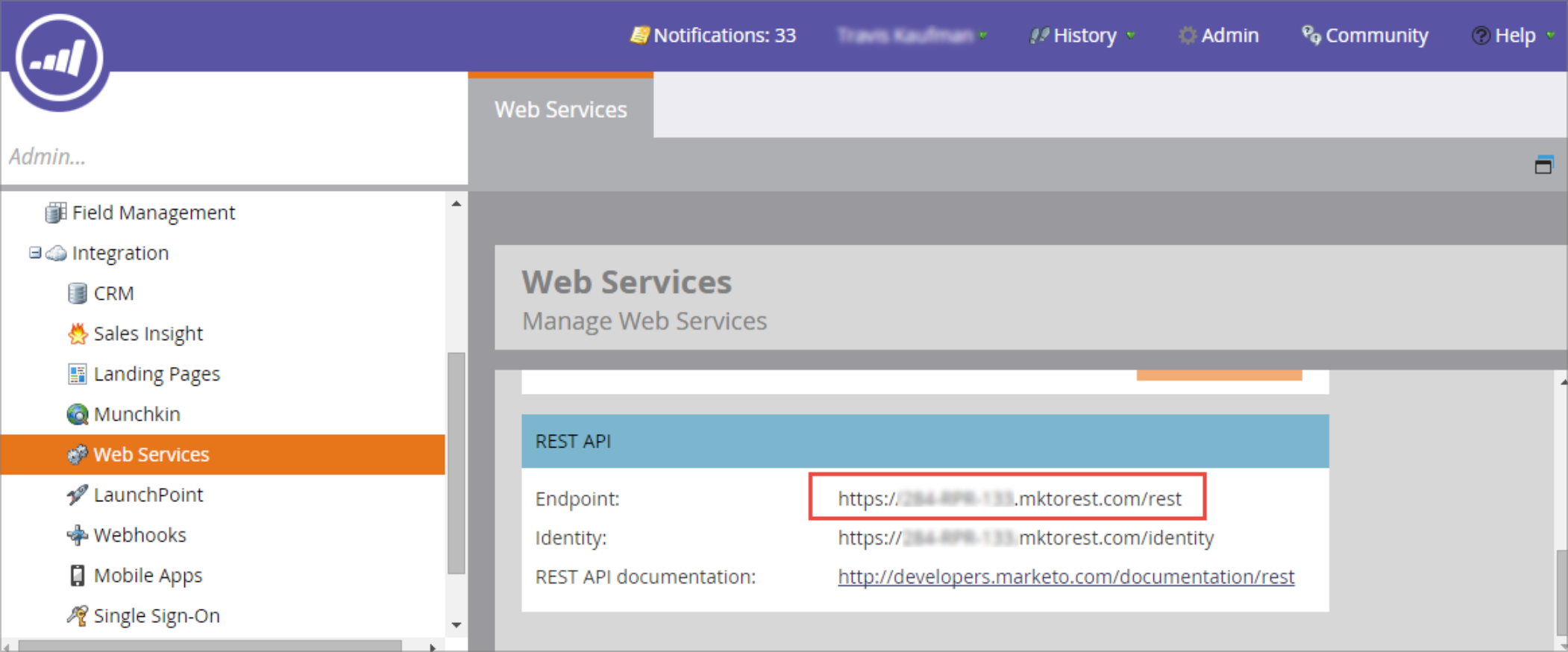Expand the Help dropdown menu
The image size is (1568, 652).
tap(1514, 36)
